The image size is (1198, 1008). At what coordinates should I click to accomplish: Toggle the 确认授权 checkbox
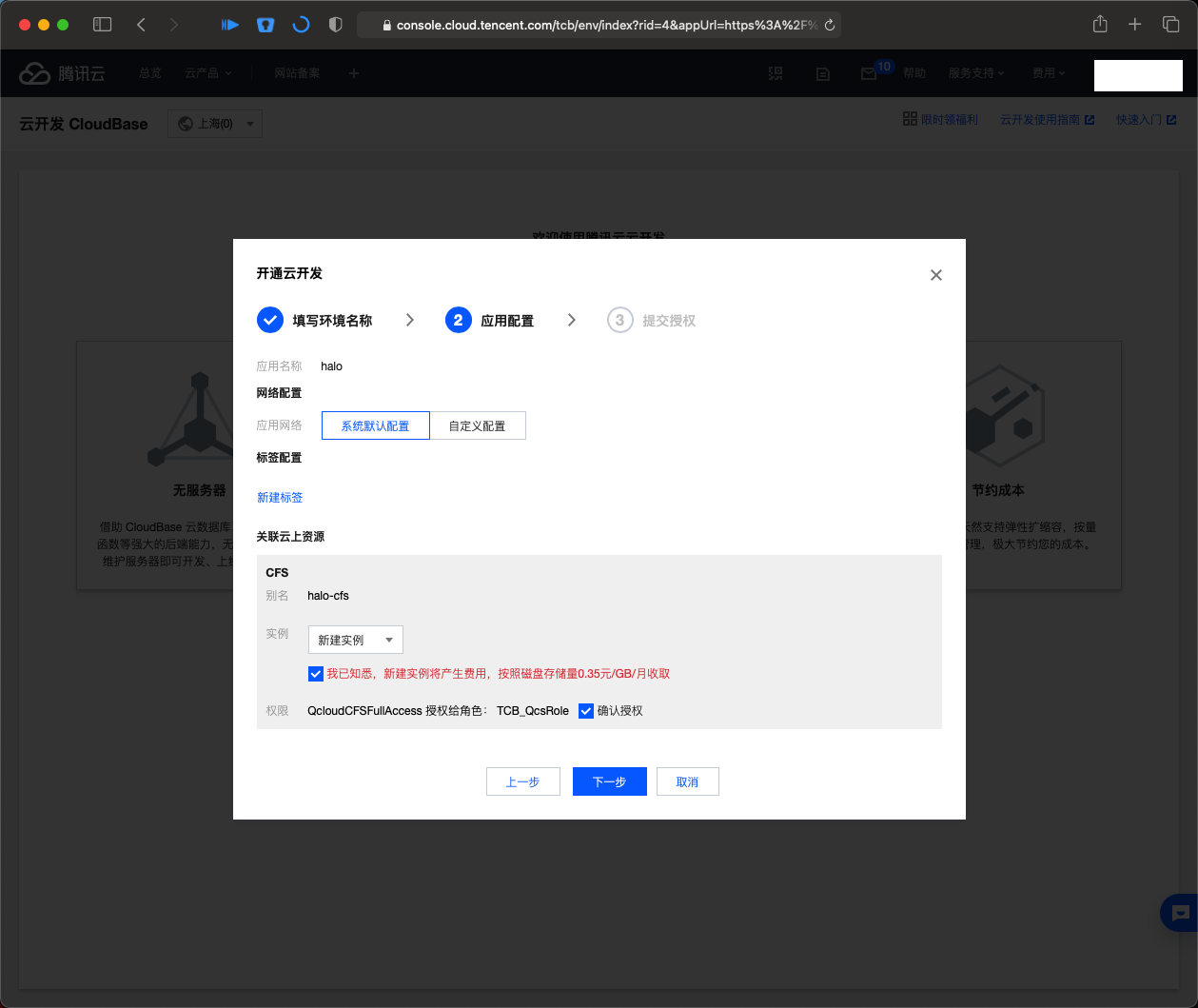click(586, 711)
